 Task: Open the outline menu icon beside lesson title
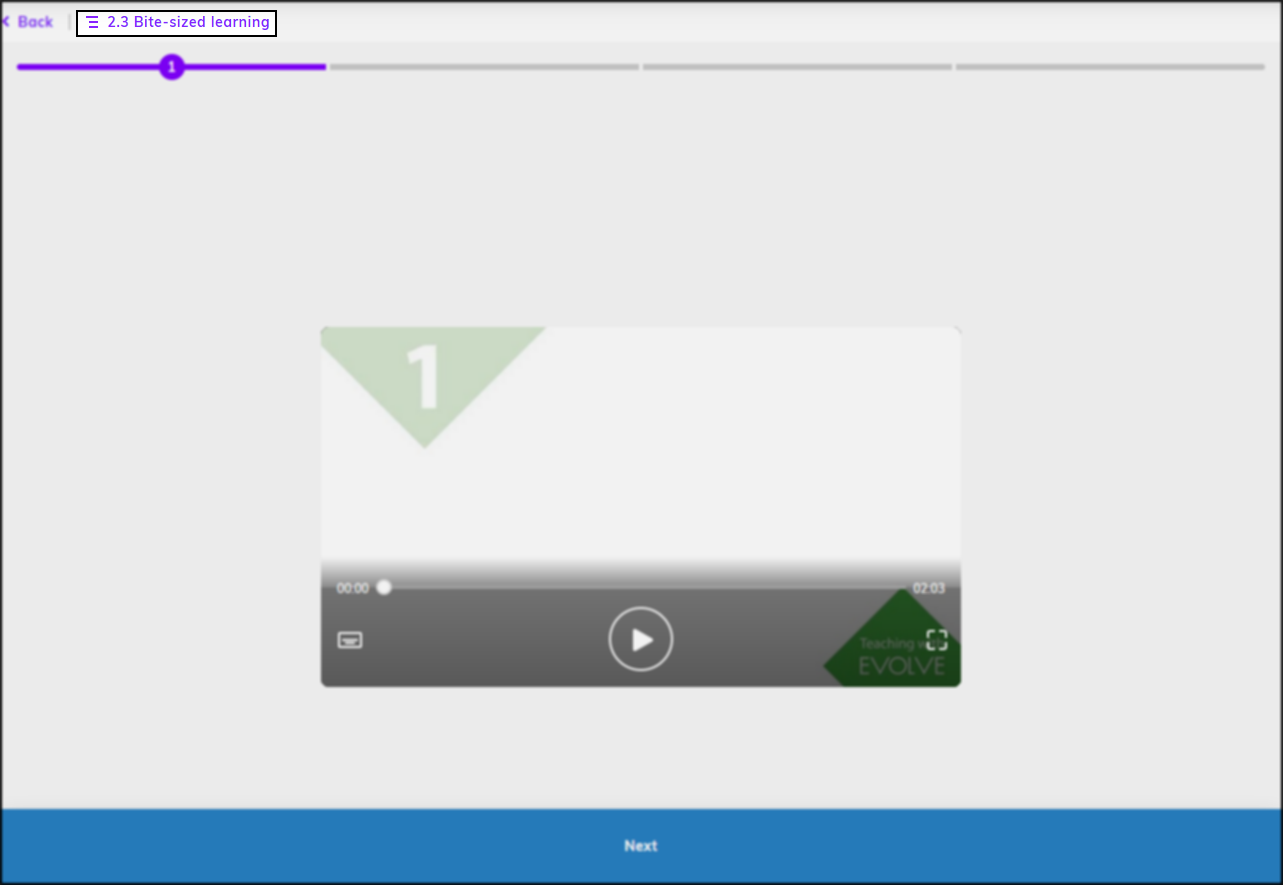[93, 23]
